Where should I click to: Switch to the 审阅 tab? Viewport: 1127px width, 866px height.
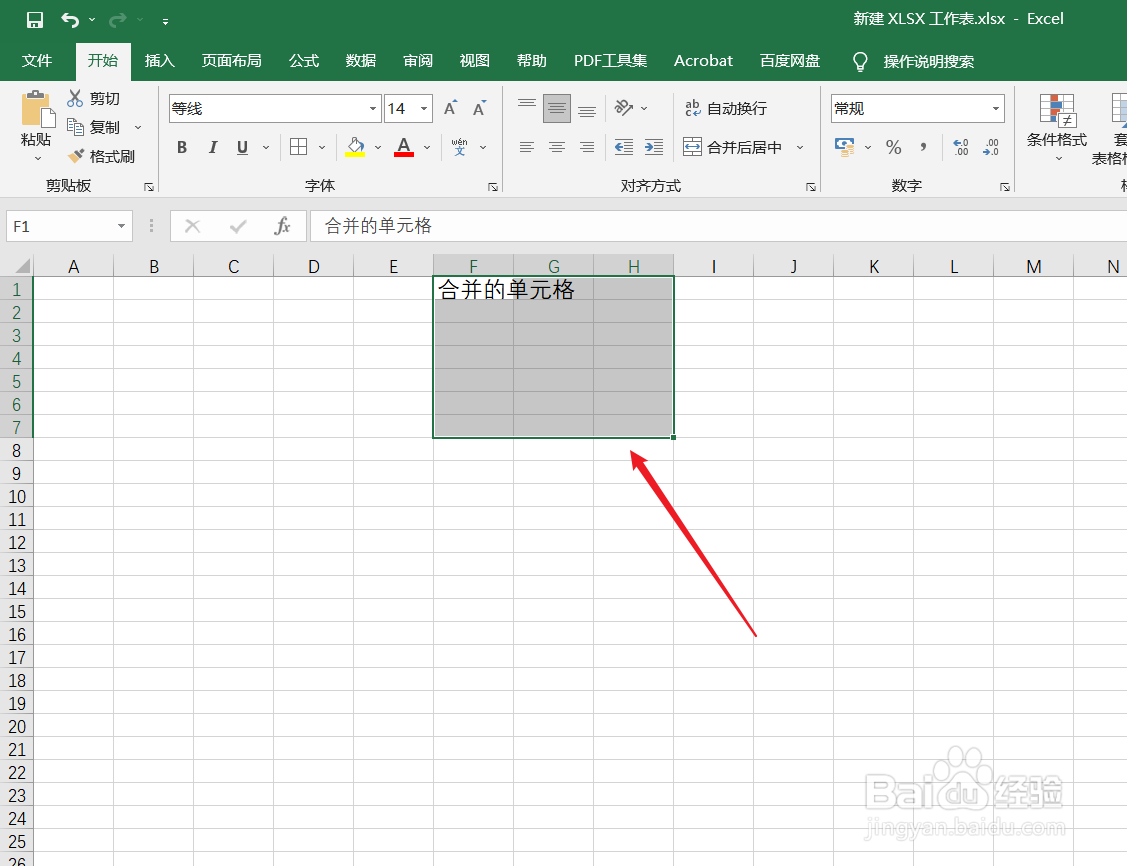click(x=418, y=61)
